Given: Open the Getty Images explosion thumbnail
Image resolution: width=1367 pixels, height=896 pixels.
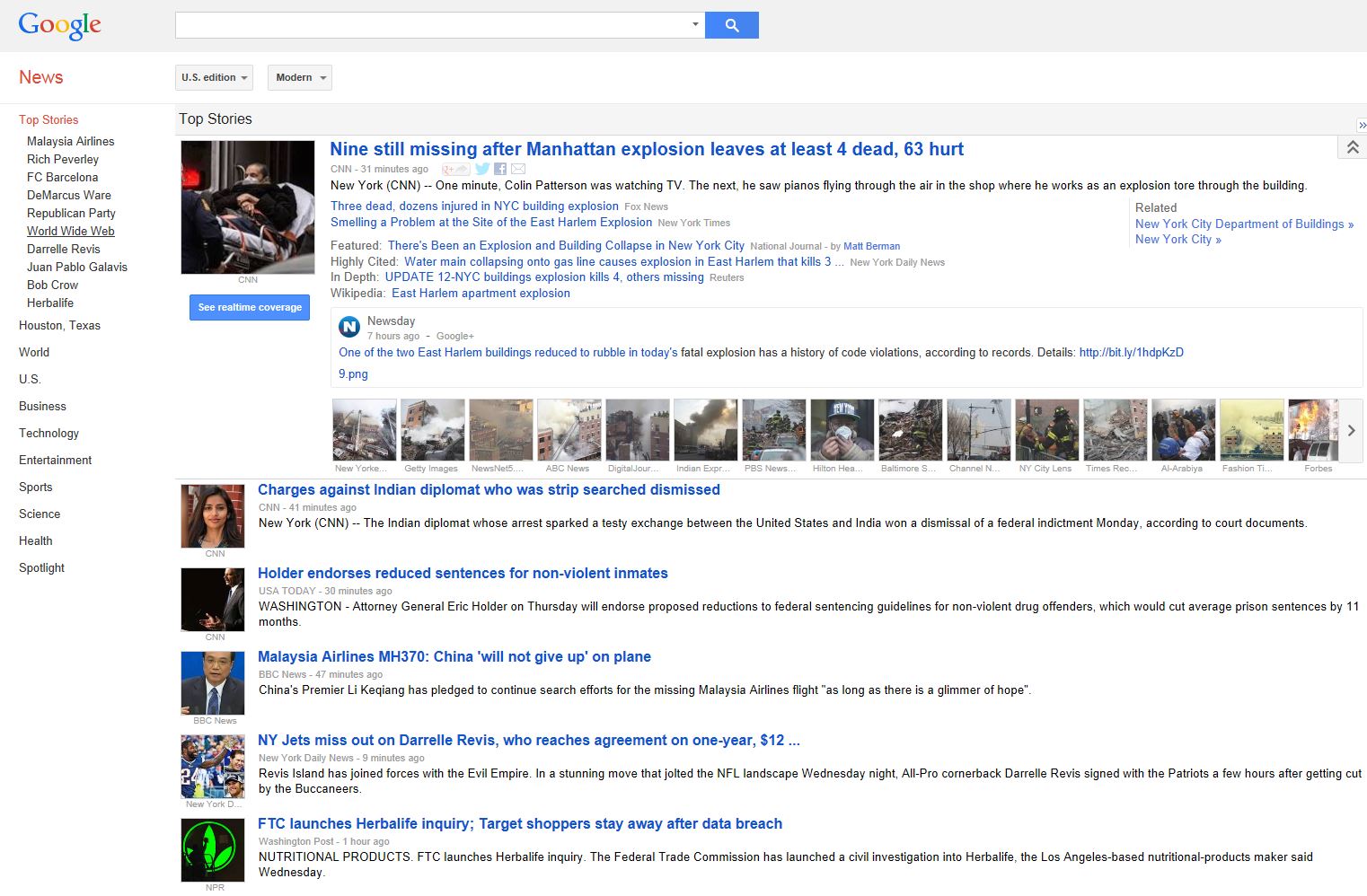Looking at the screenshot, I should coord(433,430).
